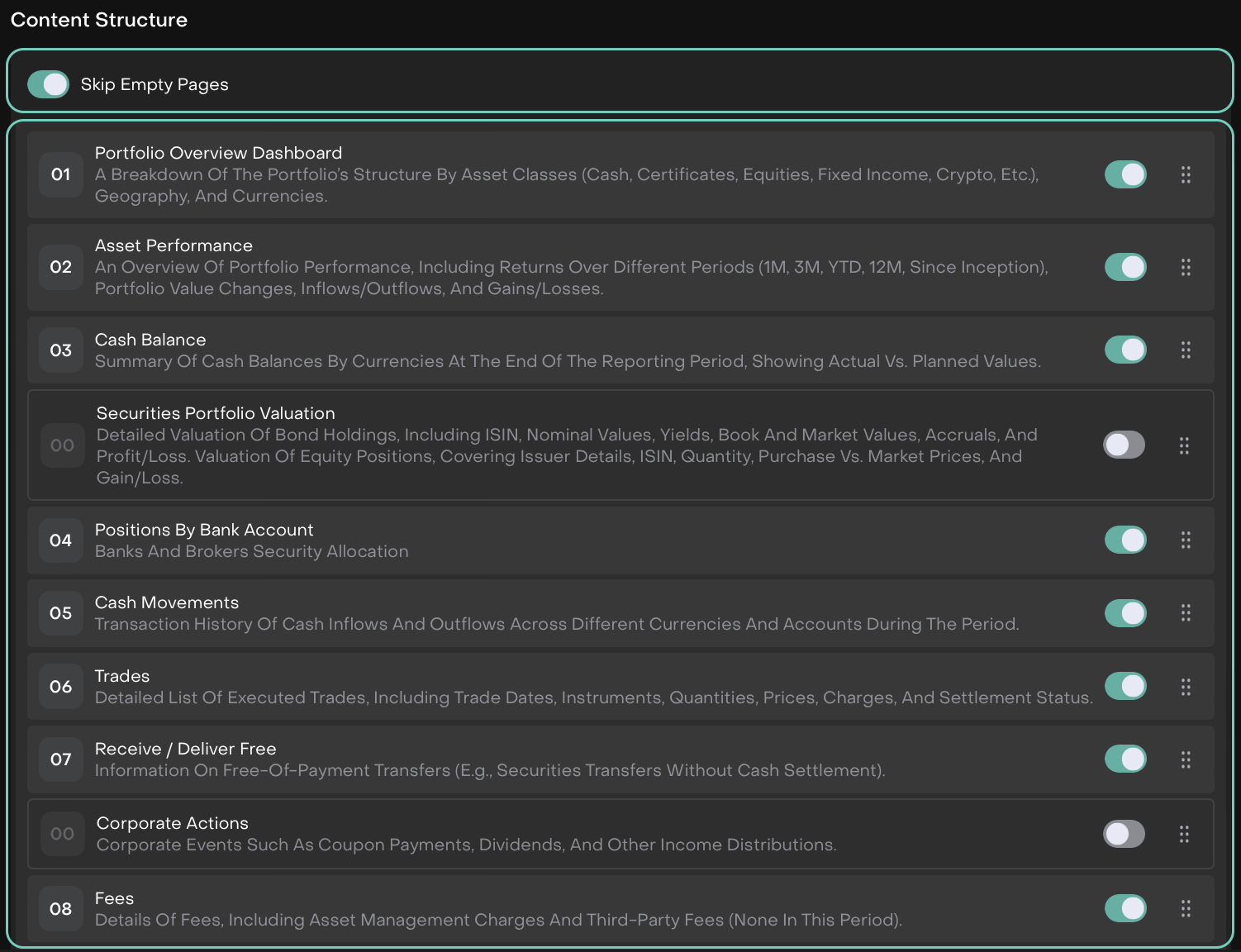Screen dimensions: 1241x952
Task: Click drag handle for Securities Portfolio Valuation
Action: (x=1184, y=445)
